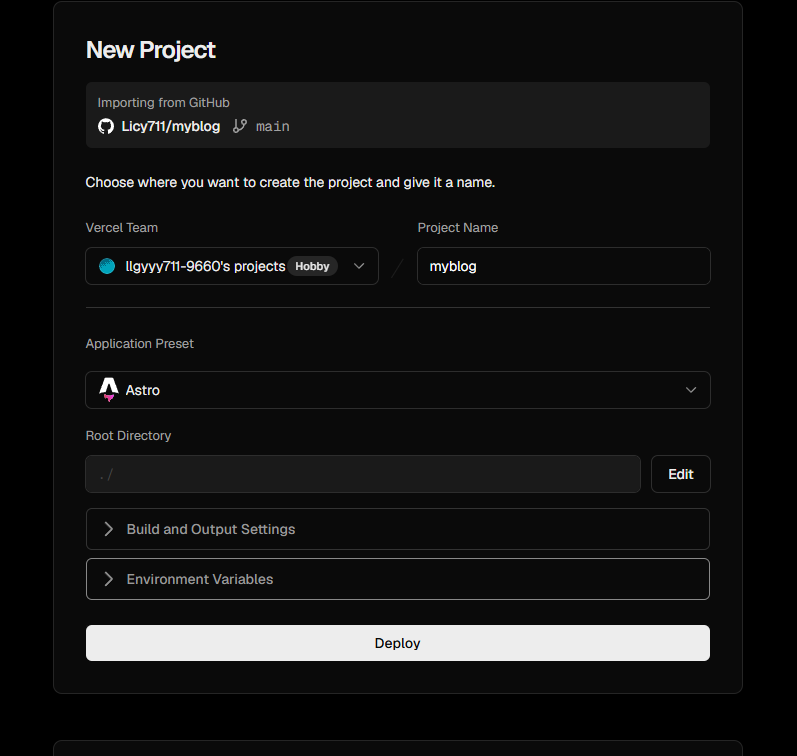
Task: Click the New Project heading
Action: point(150,50)
